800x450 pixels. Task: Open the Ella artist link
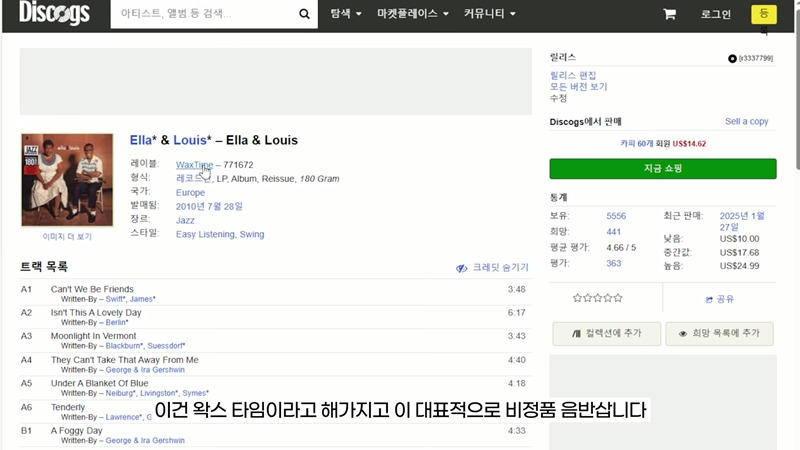pyautogui.click(x=140, y=140)
